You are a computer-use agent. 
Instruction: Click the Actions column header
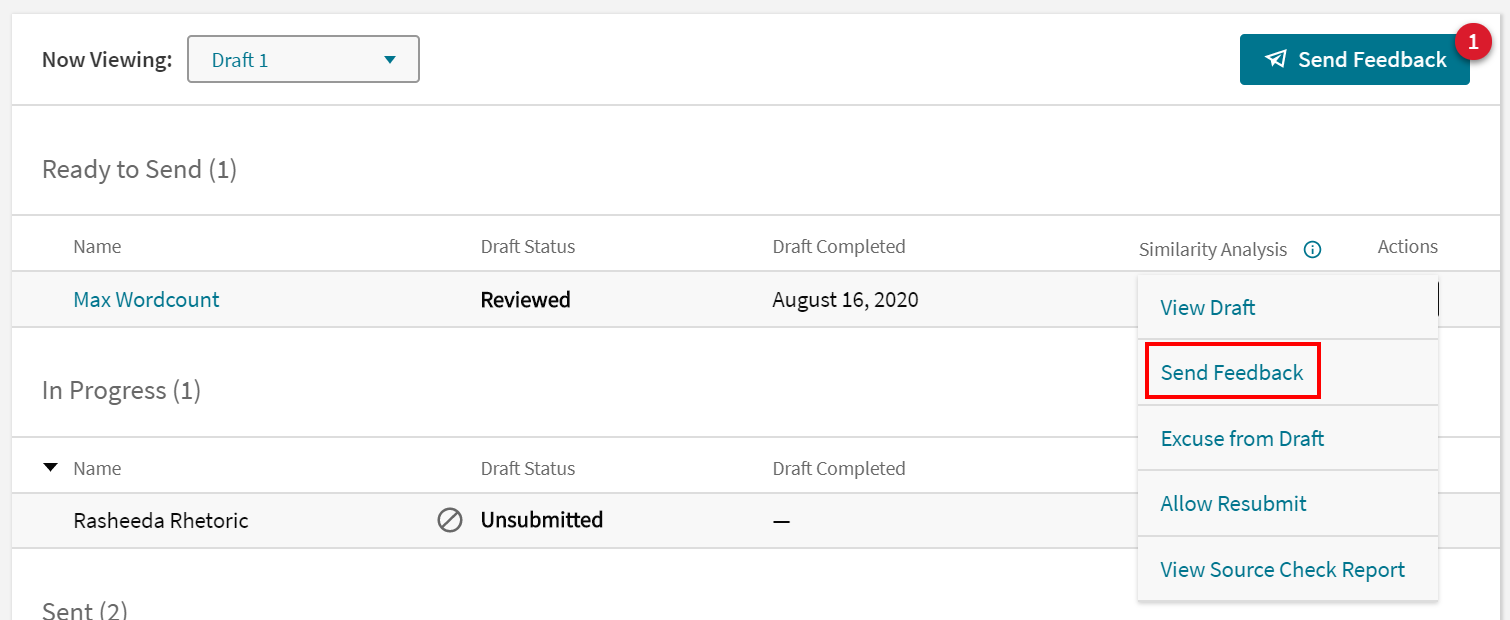[x=1407, y=247]
